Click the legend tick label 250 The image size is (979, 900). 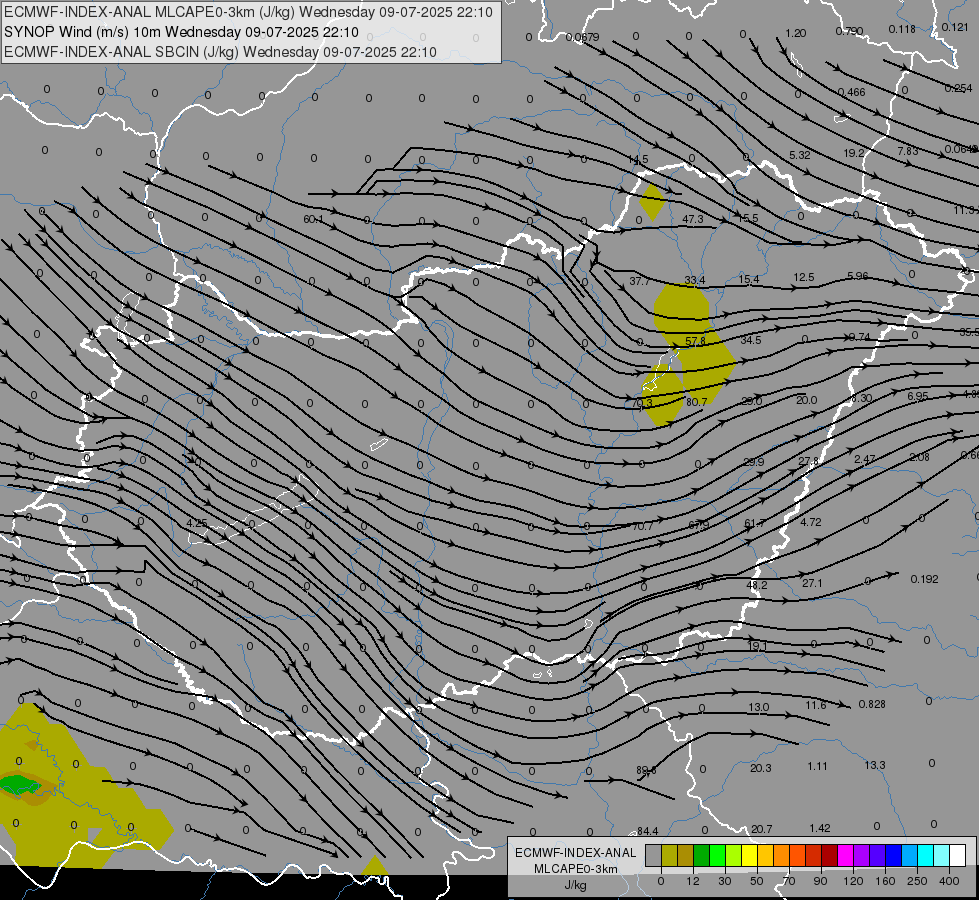click(x=917, y=881)
